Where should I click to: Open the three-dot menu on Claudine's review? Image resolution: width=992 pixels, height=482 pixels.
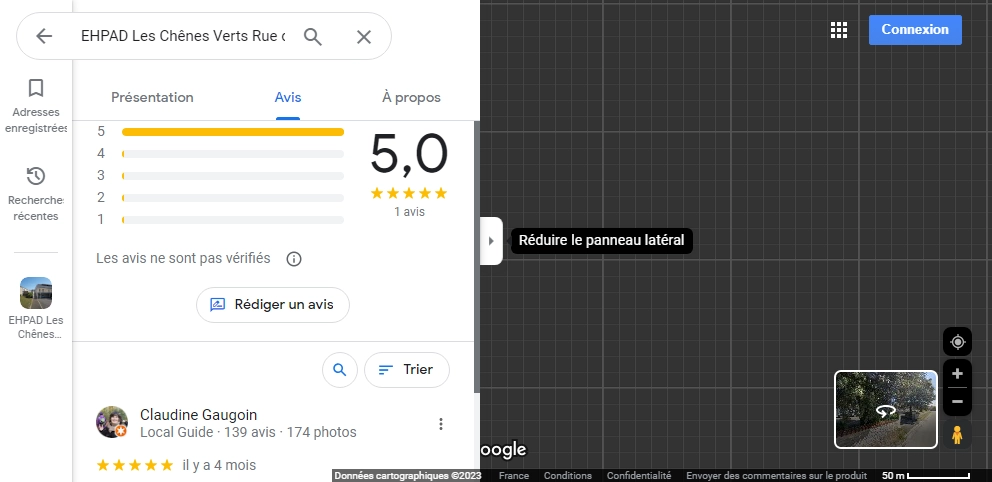tap(441, 424)
